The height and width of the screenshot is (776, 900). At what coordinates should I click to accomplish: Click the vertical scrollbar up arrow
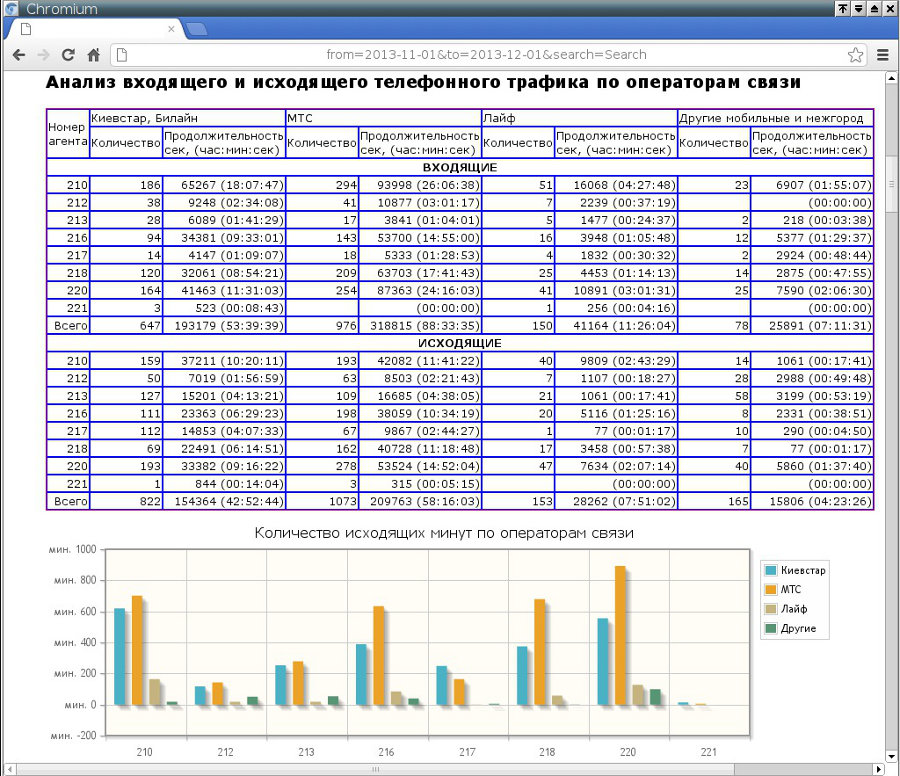click(x=892, y=79)
